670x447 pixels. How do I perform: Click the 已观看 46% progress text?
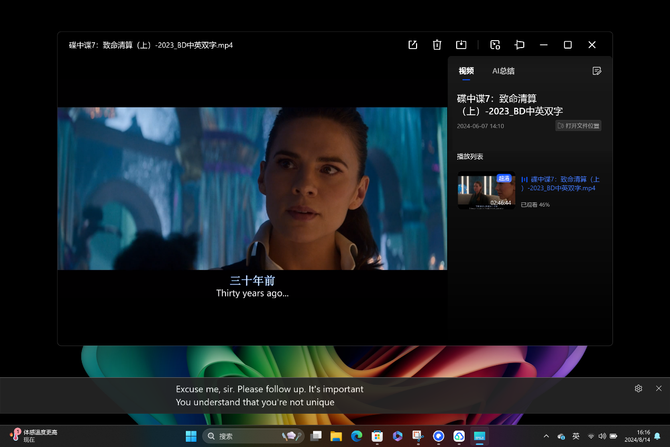(x=535, y=205)
